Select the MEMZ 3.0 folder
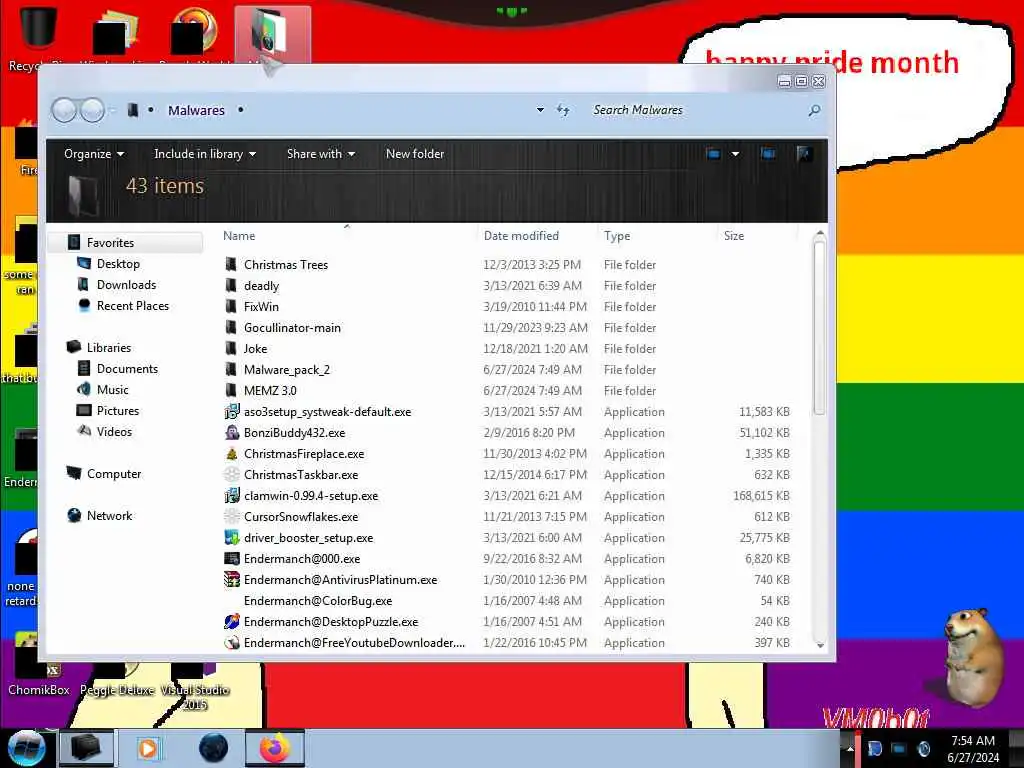 [x=270, y=391]
